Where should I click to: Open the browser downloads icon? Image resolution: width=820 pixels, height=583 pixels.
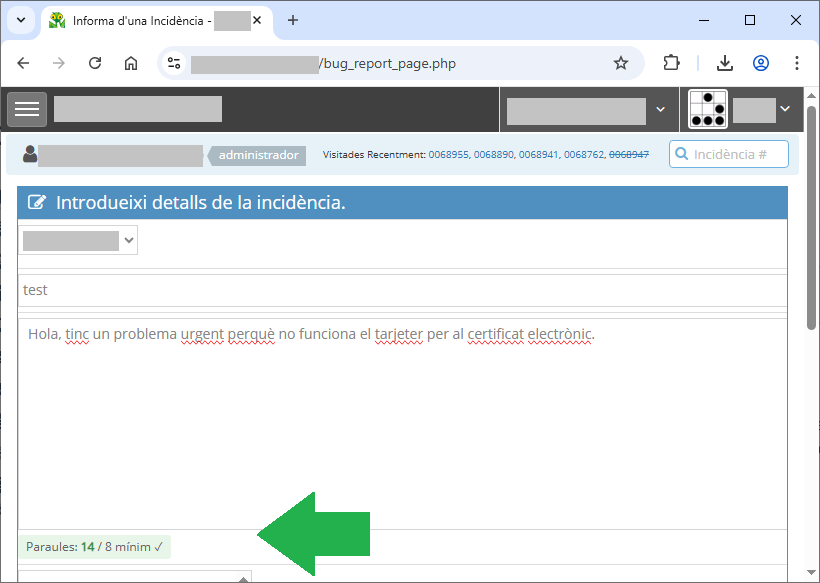tap(725, 63)
